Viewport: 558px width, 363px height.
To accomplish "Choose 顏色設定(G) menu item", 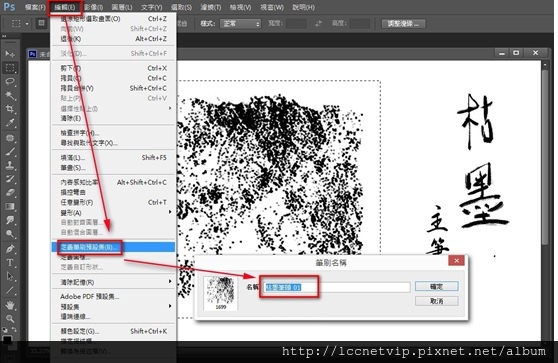I will point(114,331).
